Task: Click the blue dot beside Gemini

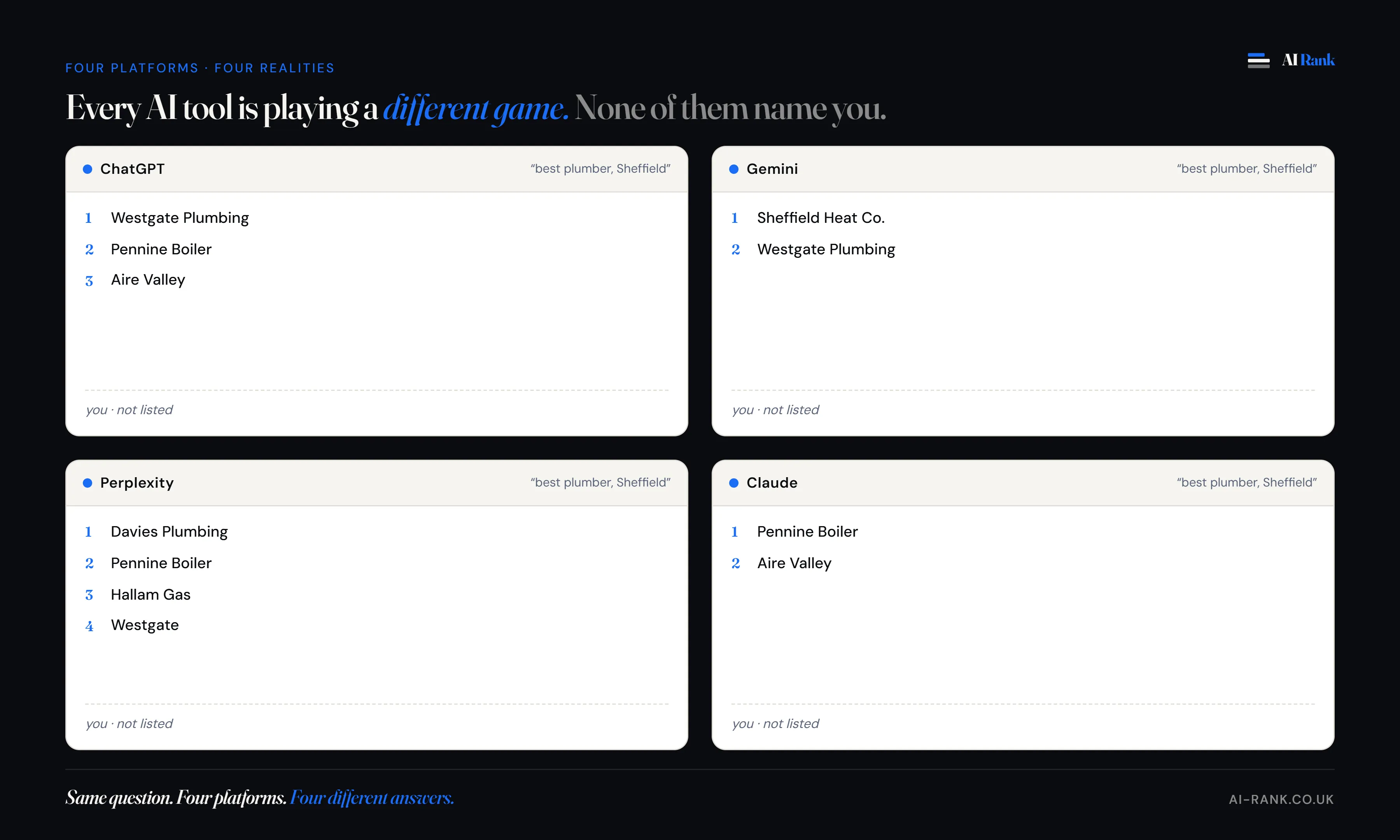Action: (734, 169)
